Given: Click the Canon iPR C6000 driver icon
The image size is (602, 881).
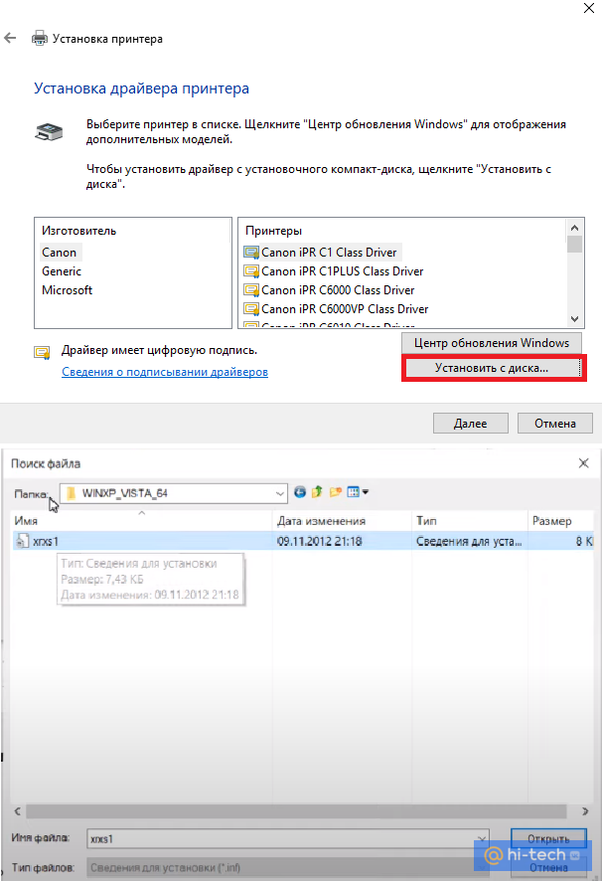Looking at the screenshot, I should tap(251, 290).
